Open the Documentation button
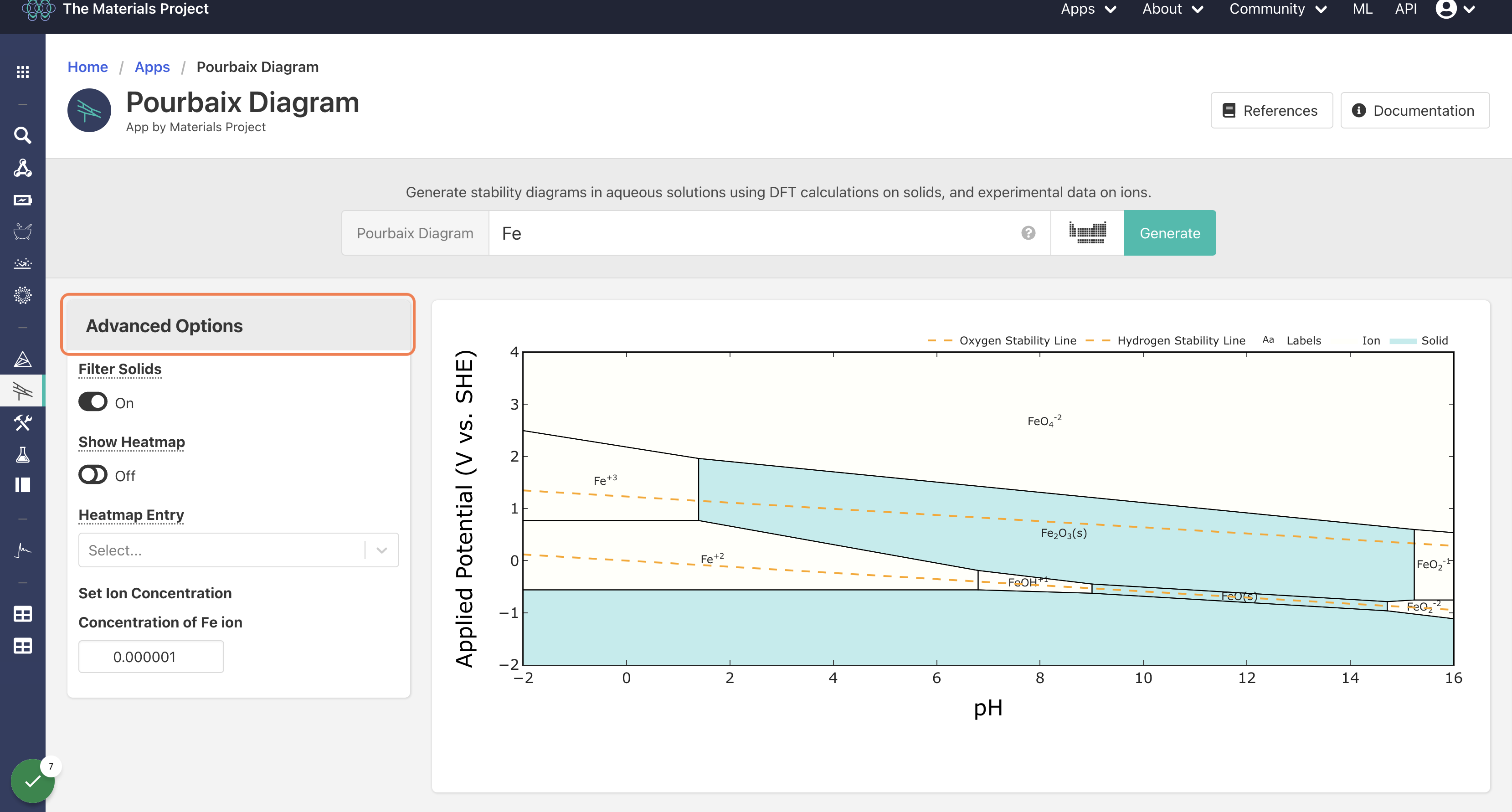Screen dimensions: 1512x812 click(x=1414, y=110)
